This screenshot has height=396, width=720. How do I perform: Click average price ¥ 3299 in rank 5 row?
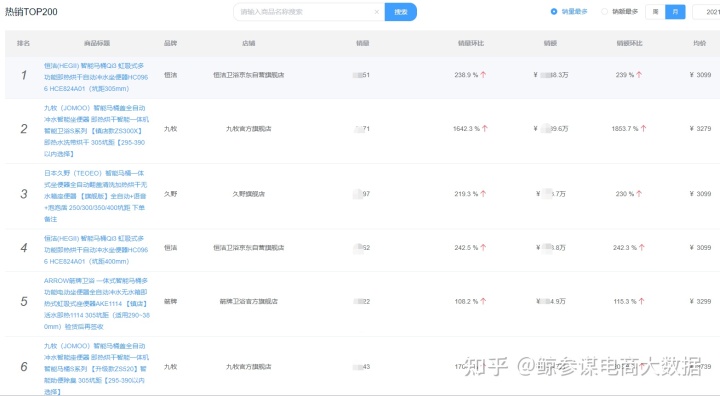tap(700, 302)
